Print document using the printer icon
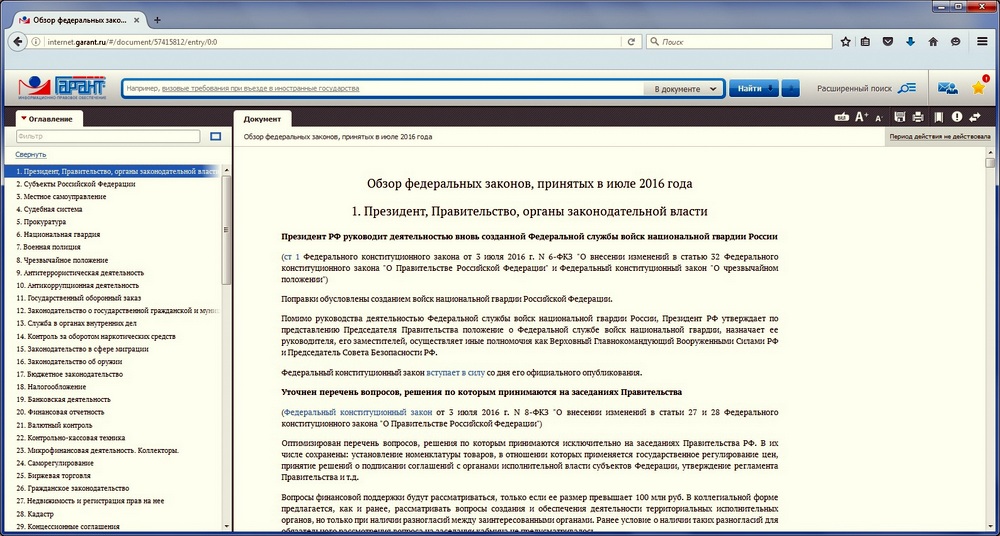This screenshot has width=1000, height=536. pyautogui.click(x=918, y=117)
